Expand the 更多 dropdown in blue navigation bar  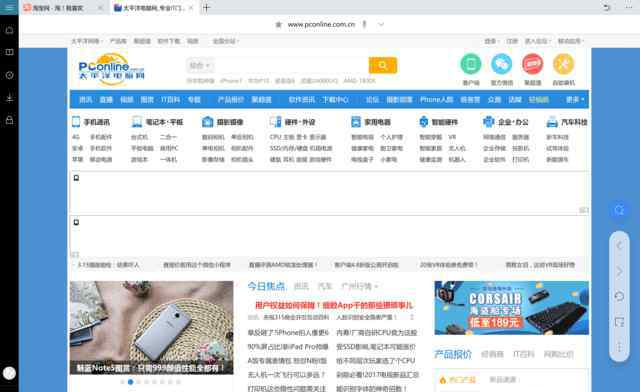click(575, 99)
